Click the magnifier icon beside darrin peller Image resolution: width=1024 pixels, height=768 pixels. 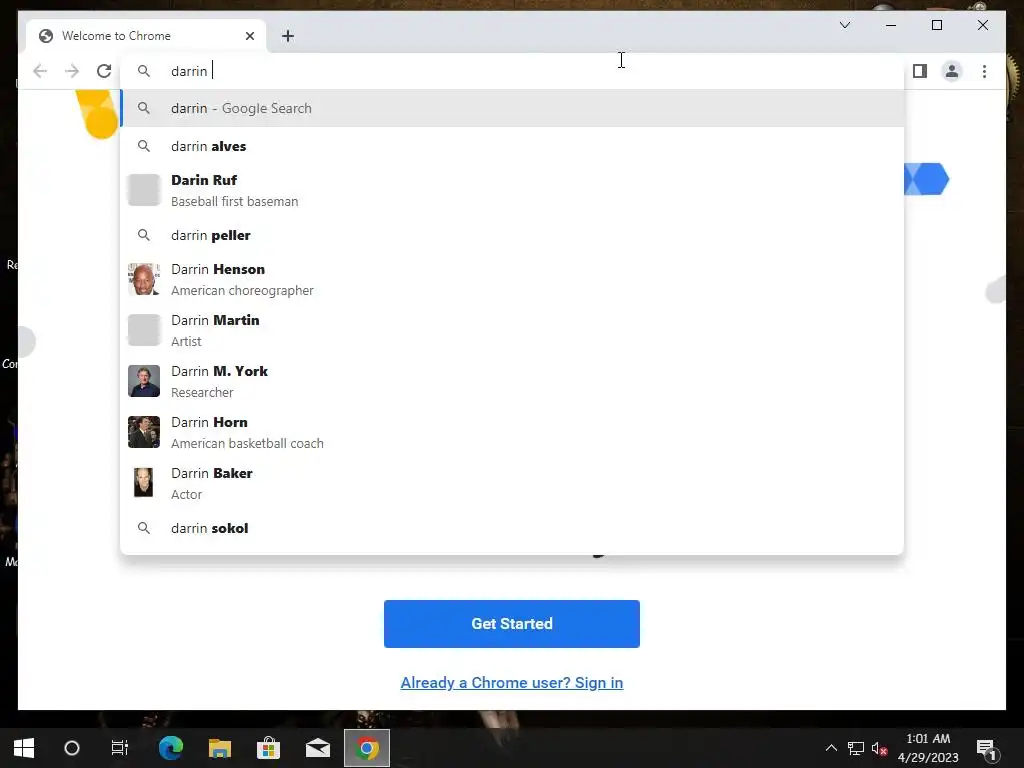click(x=144, y=235)
